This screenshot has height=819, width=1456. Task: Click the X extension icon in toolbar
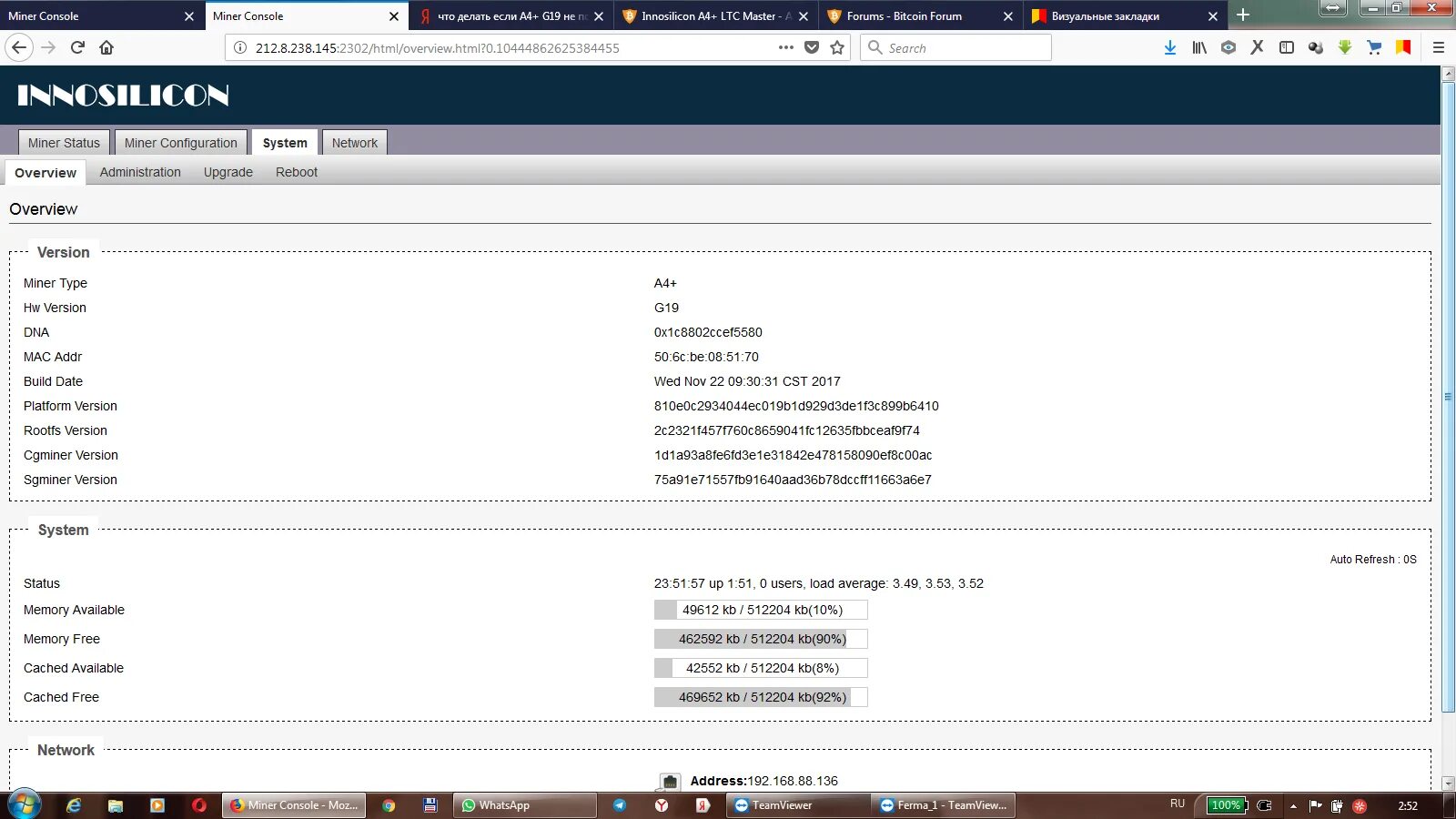1257,47
